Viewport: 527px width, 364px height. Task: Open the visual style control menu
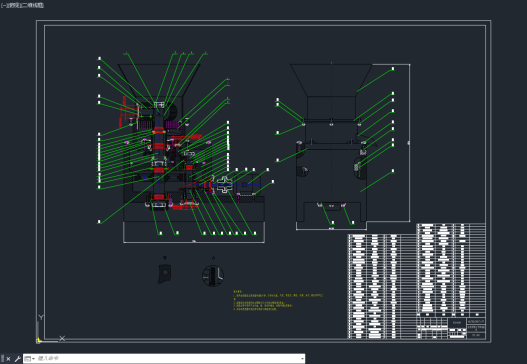pos(31,5)
